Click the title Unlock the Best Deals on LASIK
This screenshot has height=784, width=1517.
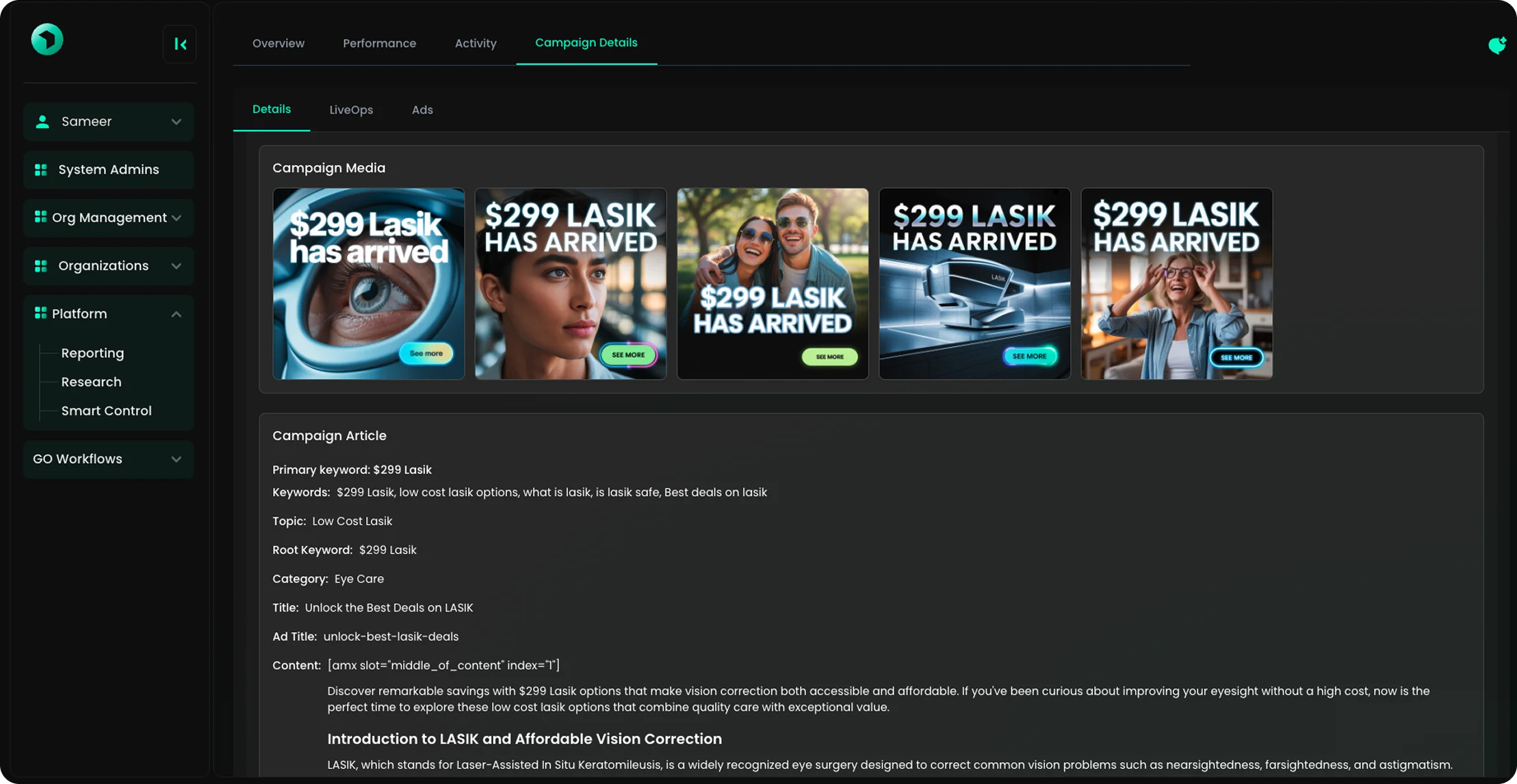pos(389,607)
